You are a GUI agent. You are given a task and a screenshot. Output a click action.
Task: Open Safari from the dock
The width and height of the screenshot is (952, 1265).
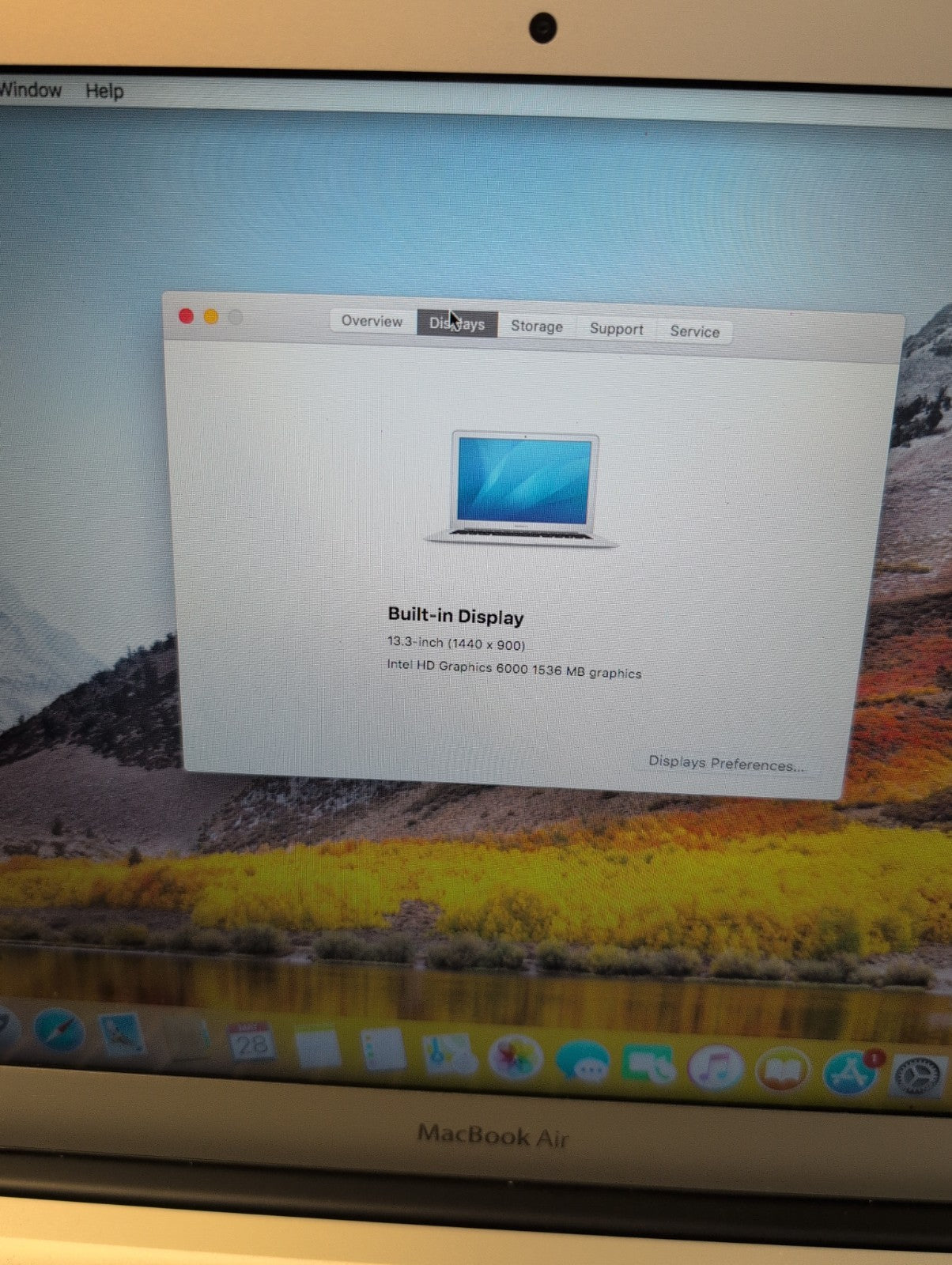click(x=59, y=1030)
